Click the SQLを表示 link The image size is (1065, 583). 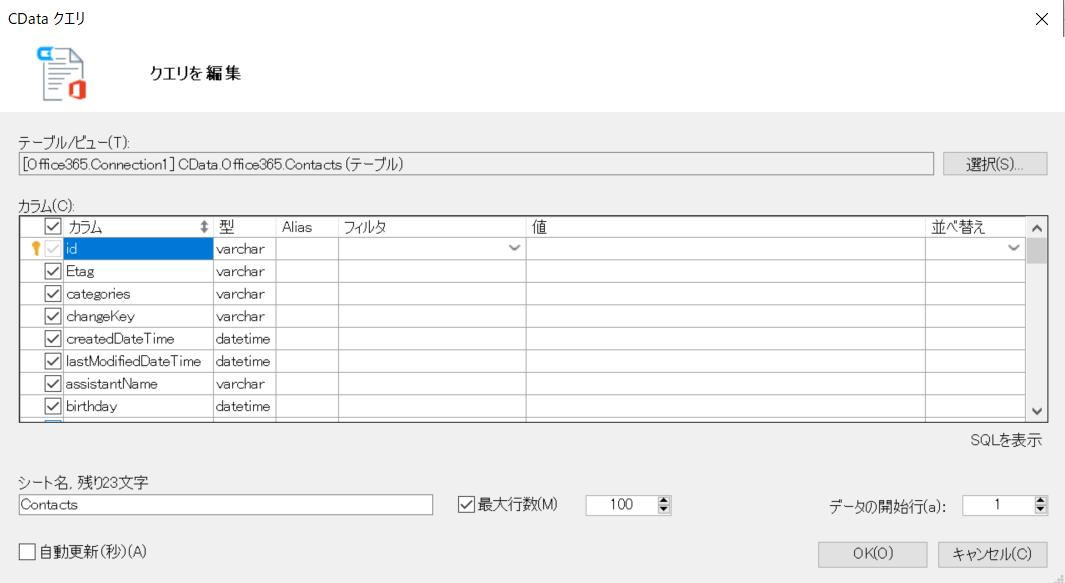(1006, 440)
